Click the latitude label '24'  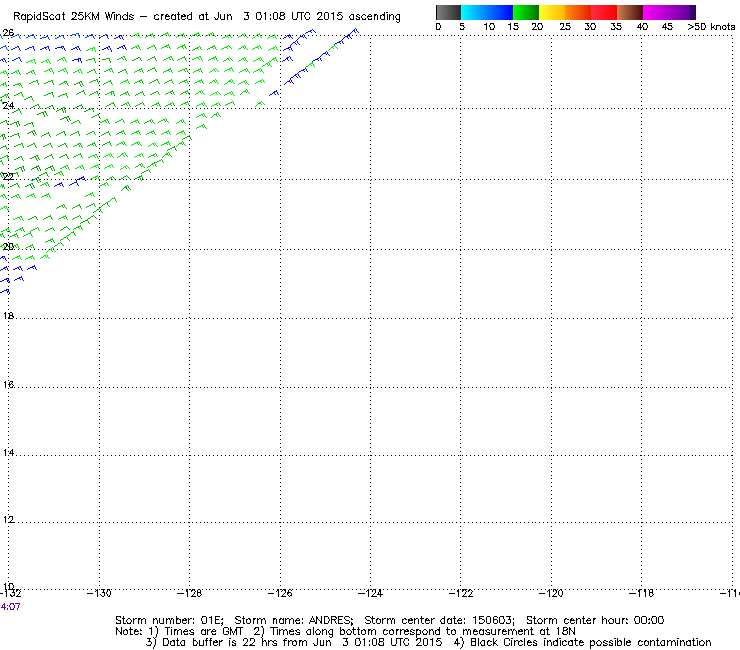tap(8, 106)
